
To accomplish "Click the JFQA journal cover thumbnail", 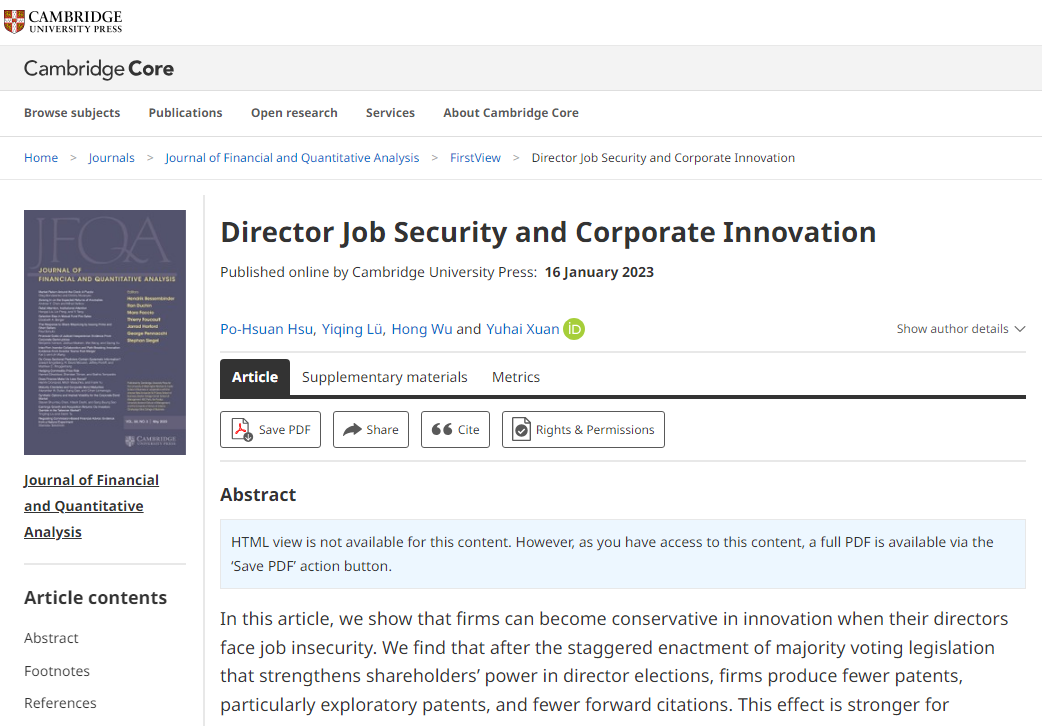I will point(105,332).
